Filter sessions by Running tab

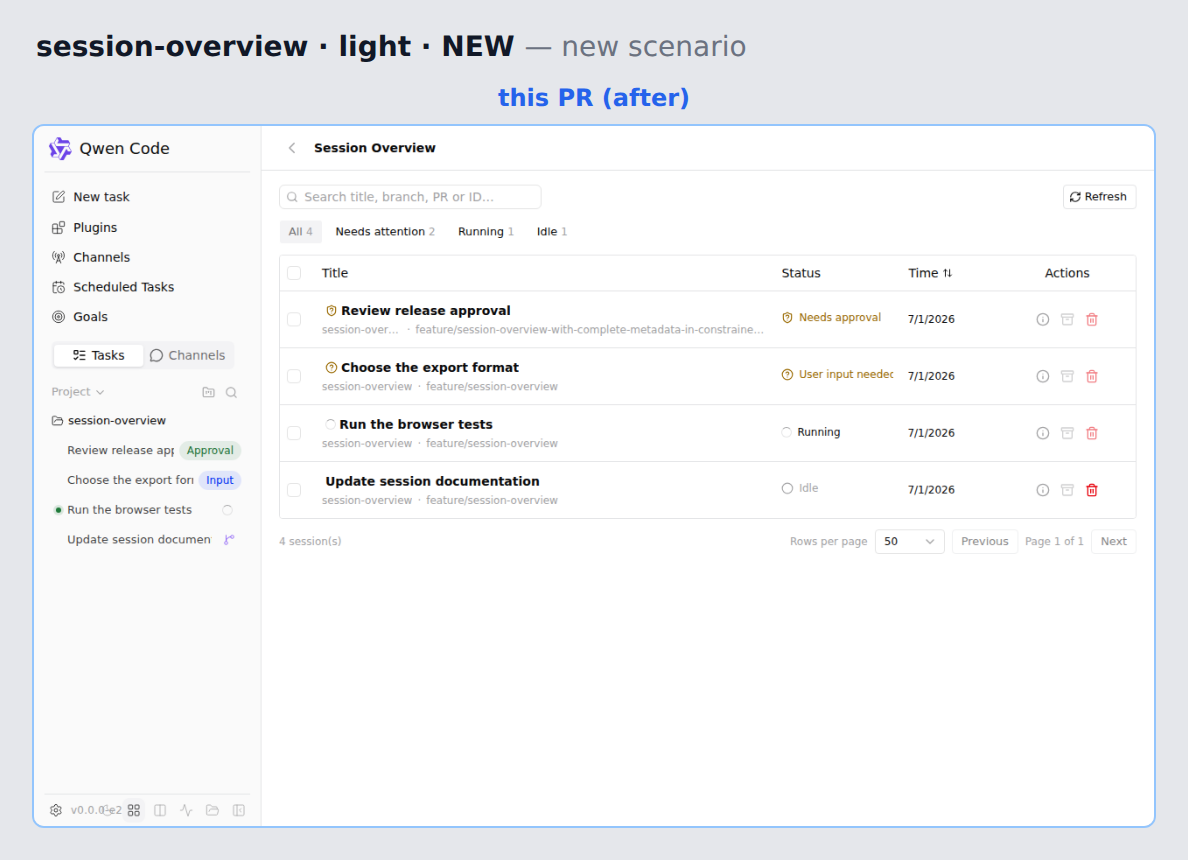click(486, 232)
